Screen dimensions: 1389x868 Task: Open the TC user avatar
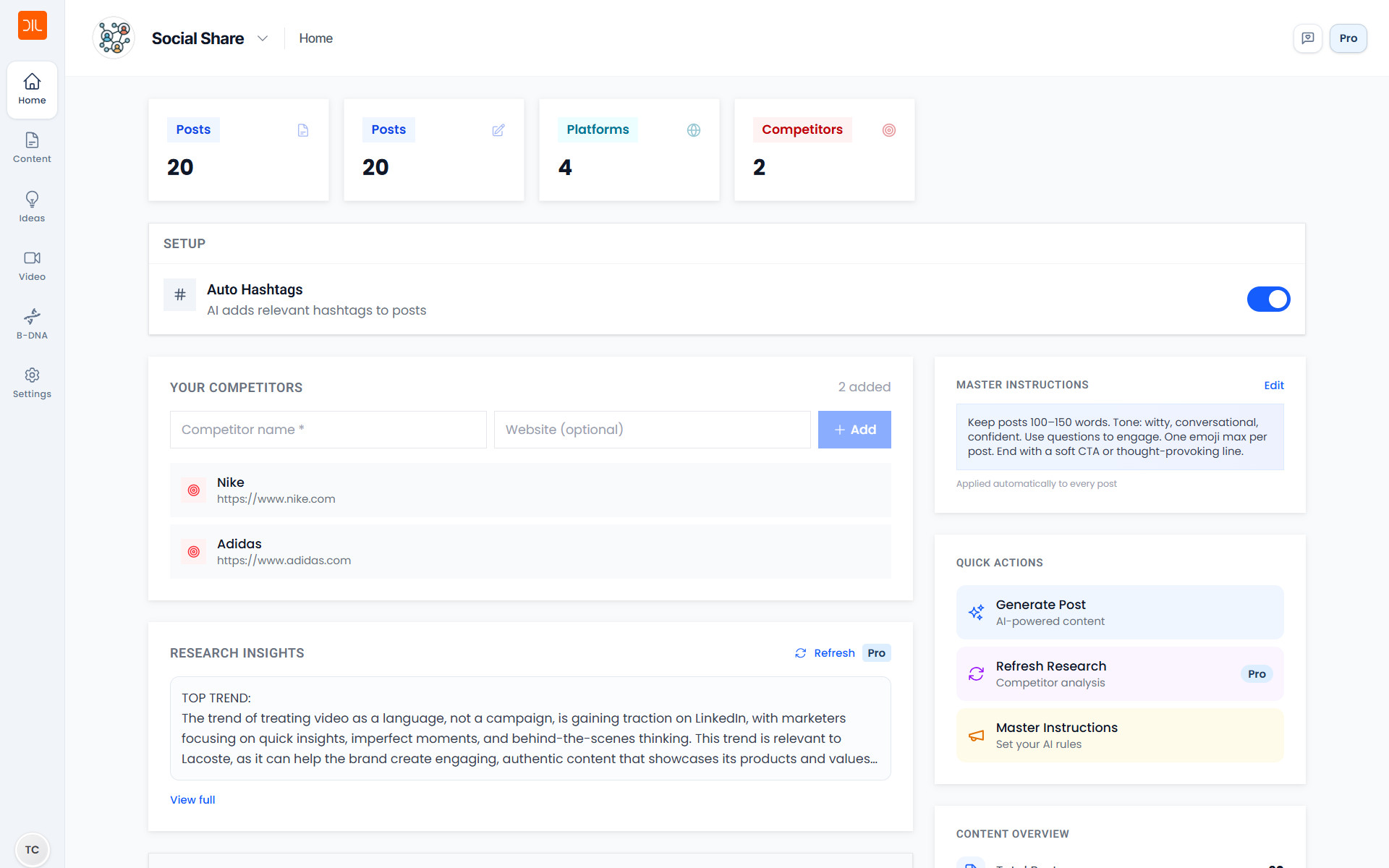pos(32,849)
